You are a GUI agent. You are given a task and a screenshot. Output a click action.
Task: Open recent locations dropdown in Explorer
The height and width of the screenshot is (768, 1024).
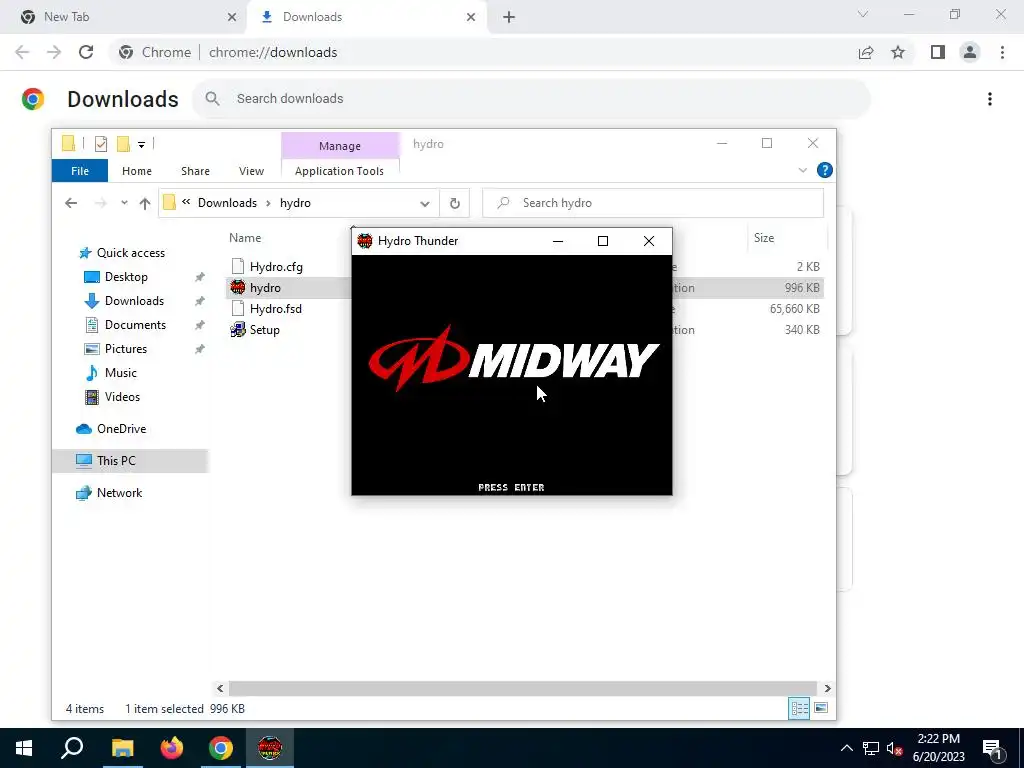click(124, 203)
